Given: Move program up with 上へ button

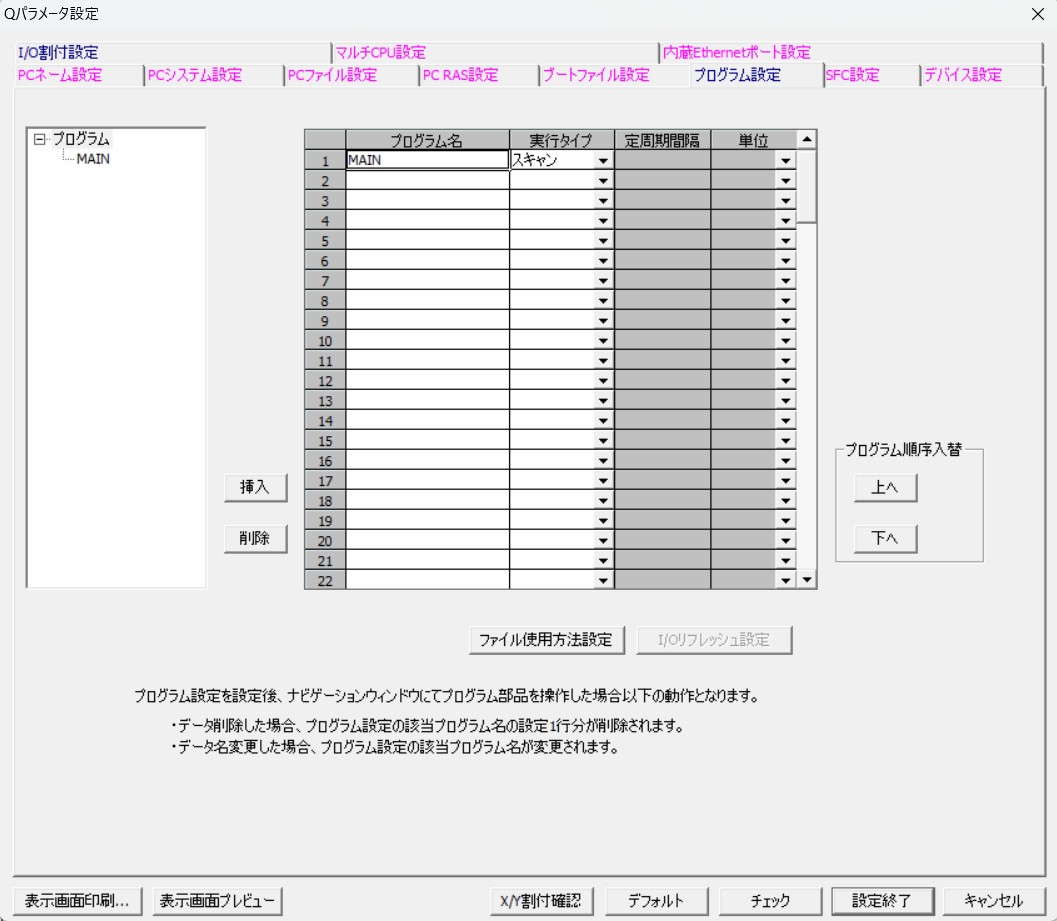Looking at the screenshot, I should tap(885, 487).
